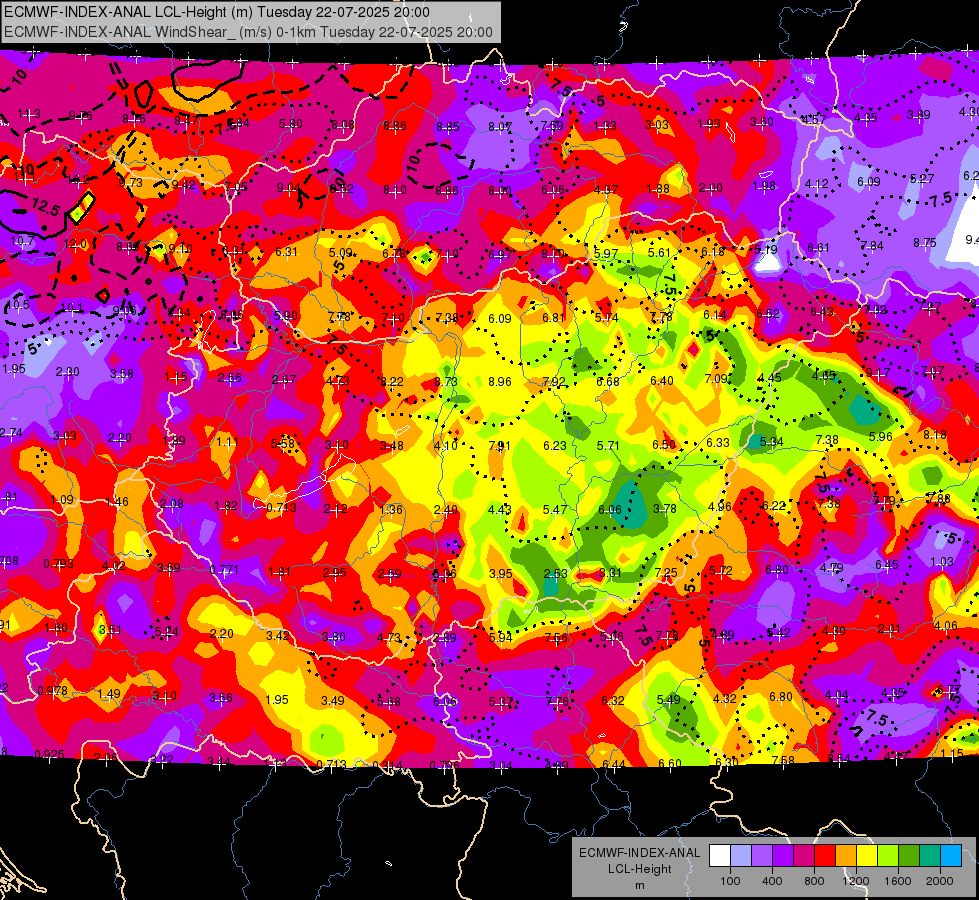Viewport: 979px width, 900px height.
Task: Click the wind shear value '3.49'
Action: click(x=333, y=701)
